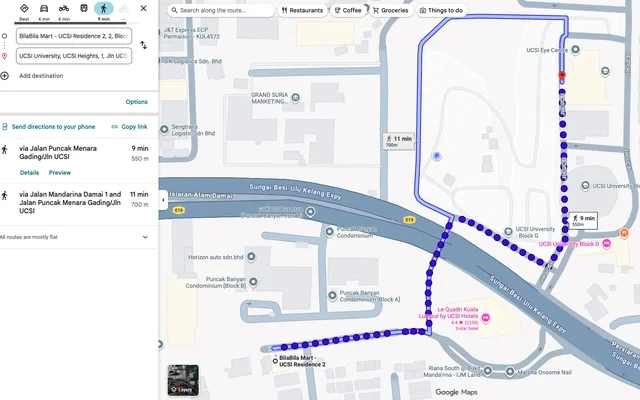
Task: Select public transit travel mode
Action: [x=84, y=9]
